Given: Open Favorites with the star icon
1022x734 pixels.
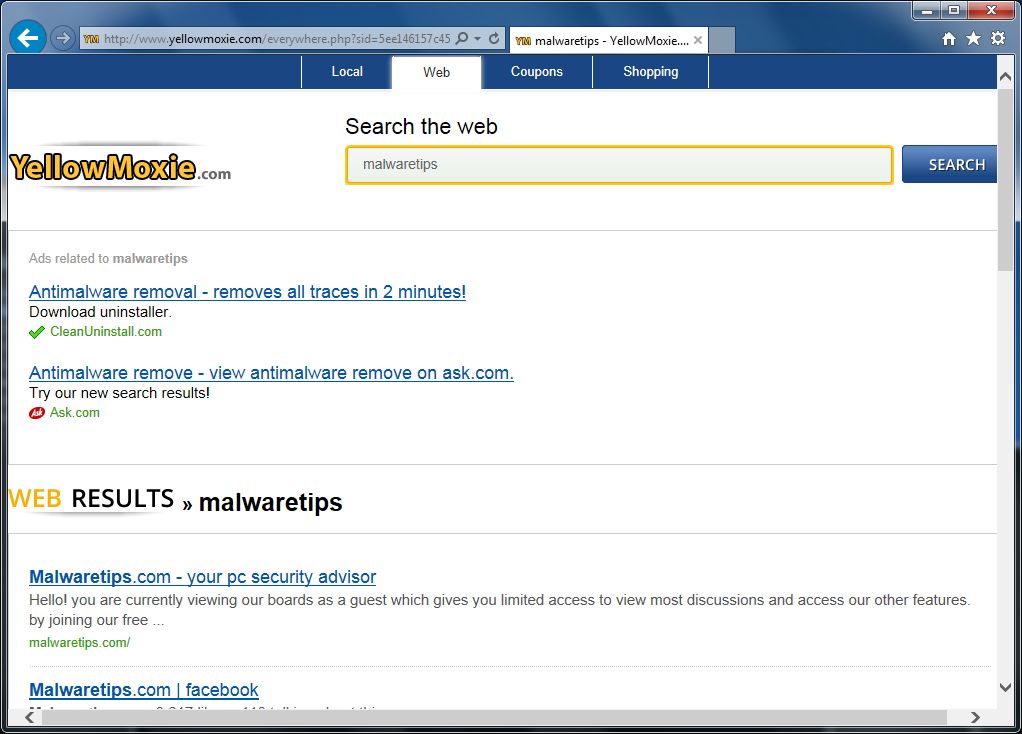Looking at the screenshot, I should [x=973, y=38].
